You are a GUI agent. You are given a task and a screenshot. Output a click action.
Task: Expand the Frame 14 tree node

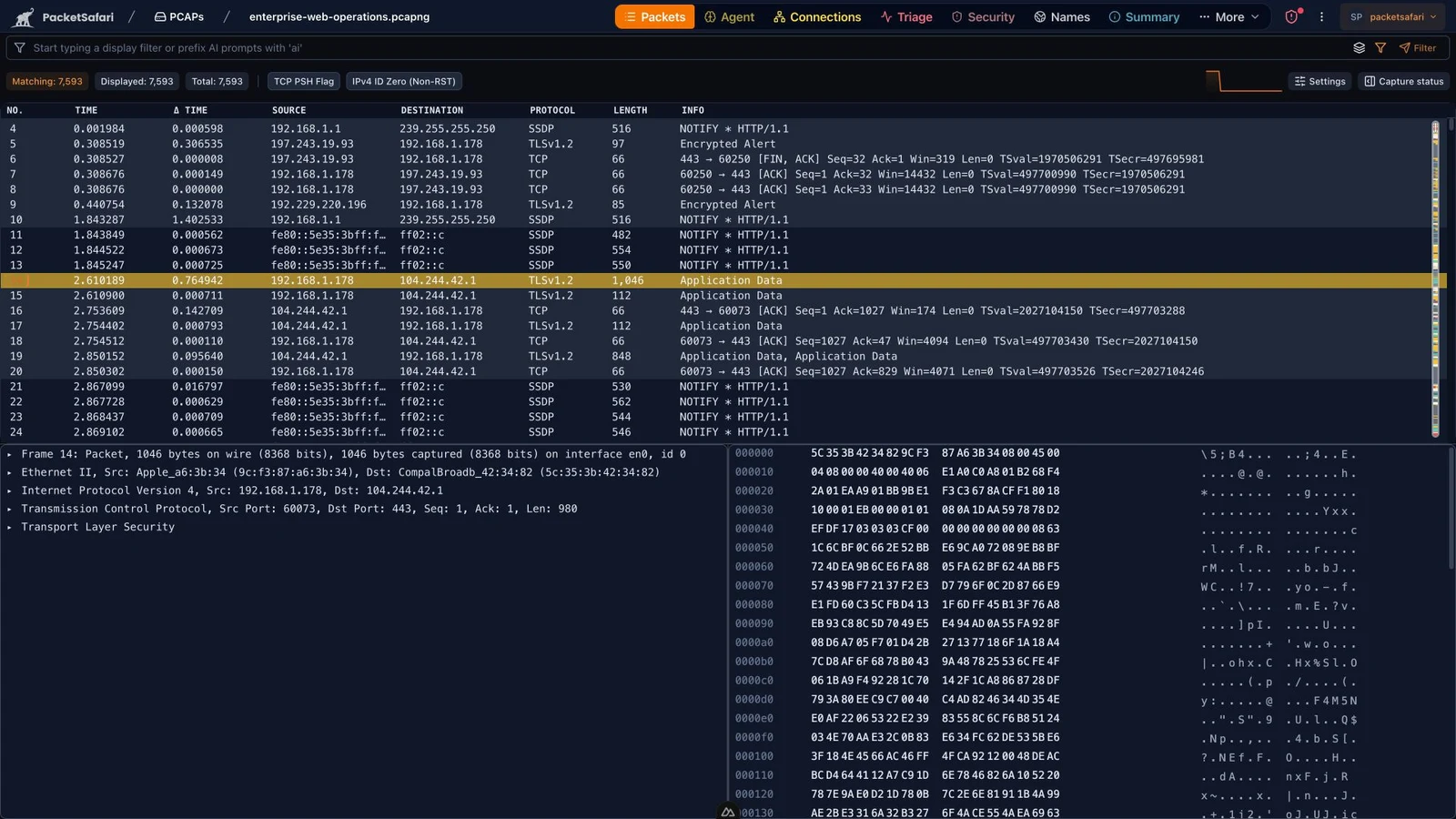pyautogui.click(x=9, y=454)
